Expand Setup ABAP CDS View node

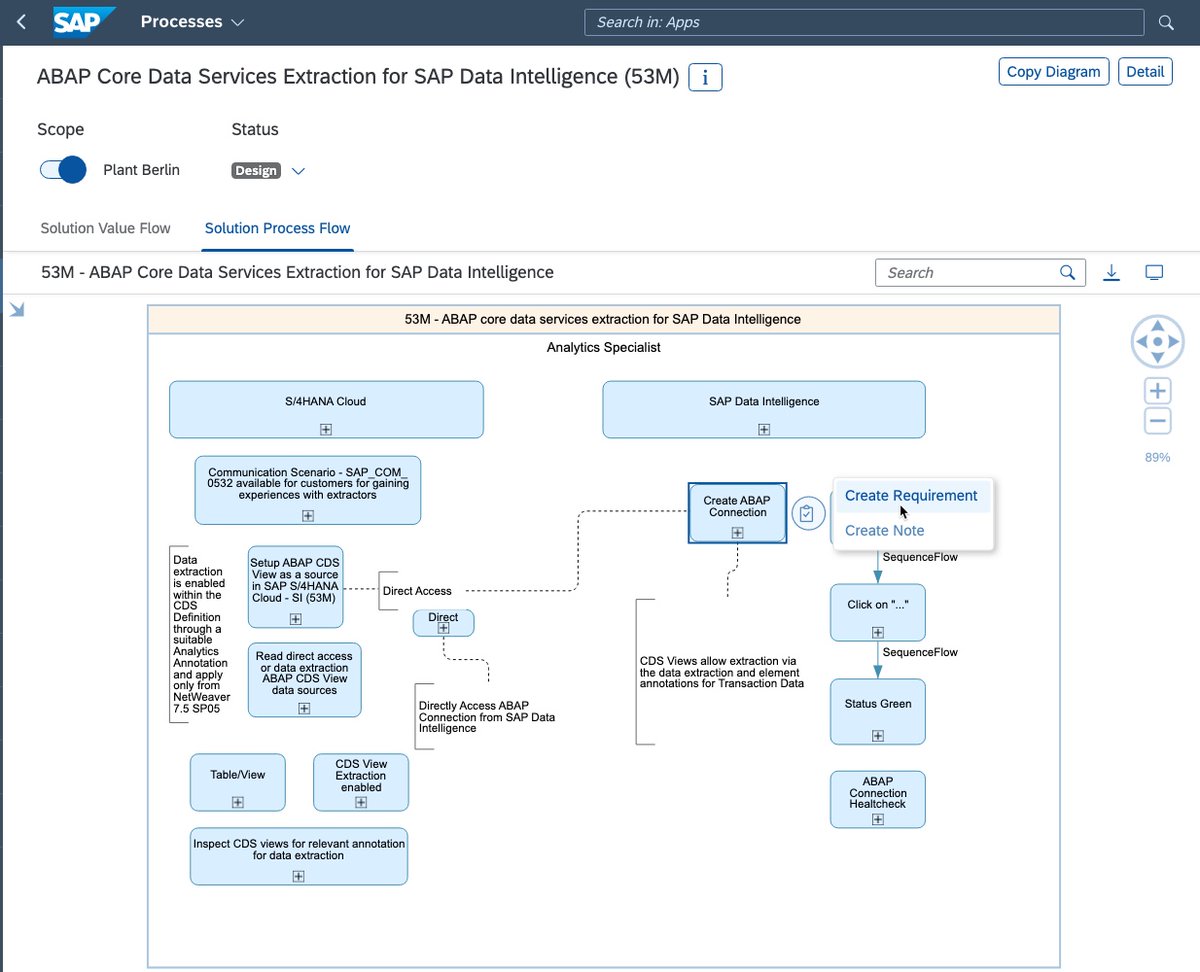click(x=295, y=619)
